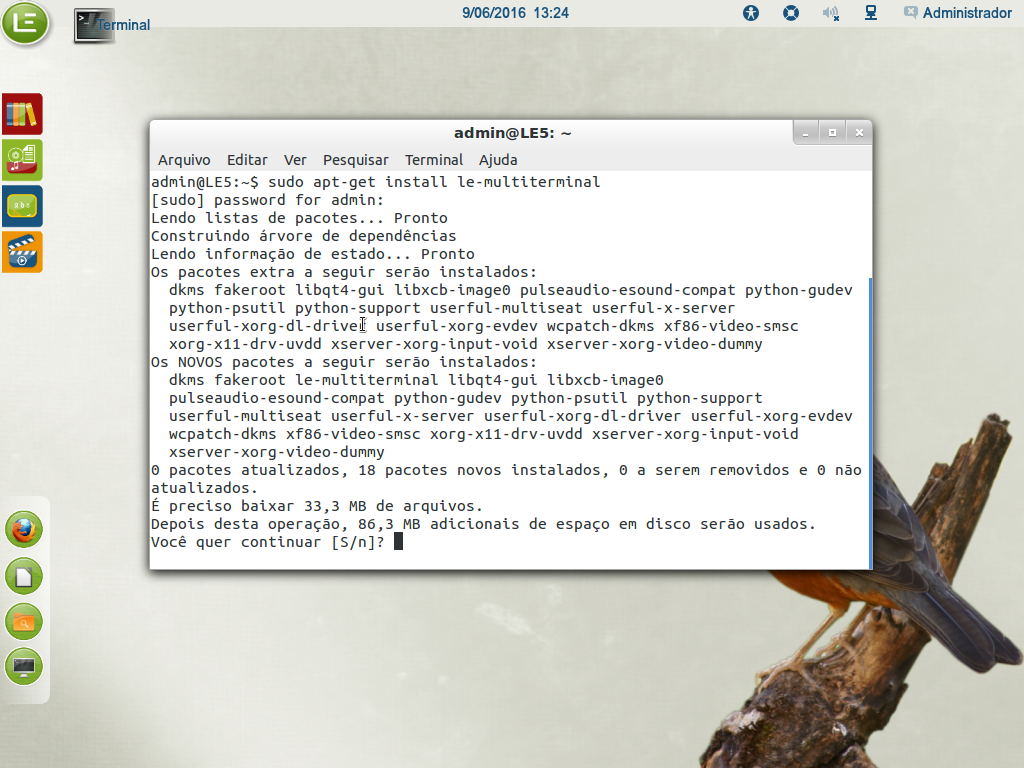Click the 'xserver-xorg-video-dummy' last package line
Image resolution: width=1024 pixels, height=768 pixels.
tap(277, 452)
